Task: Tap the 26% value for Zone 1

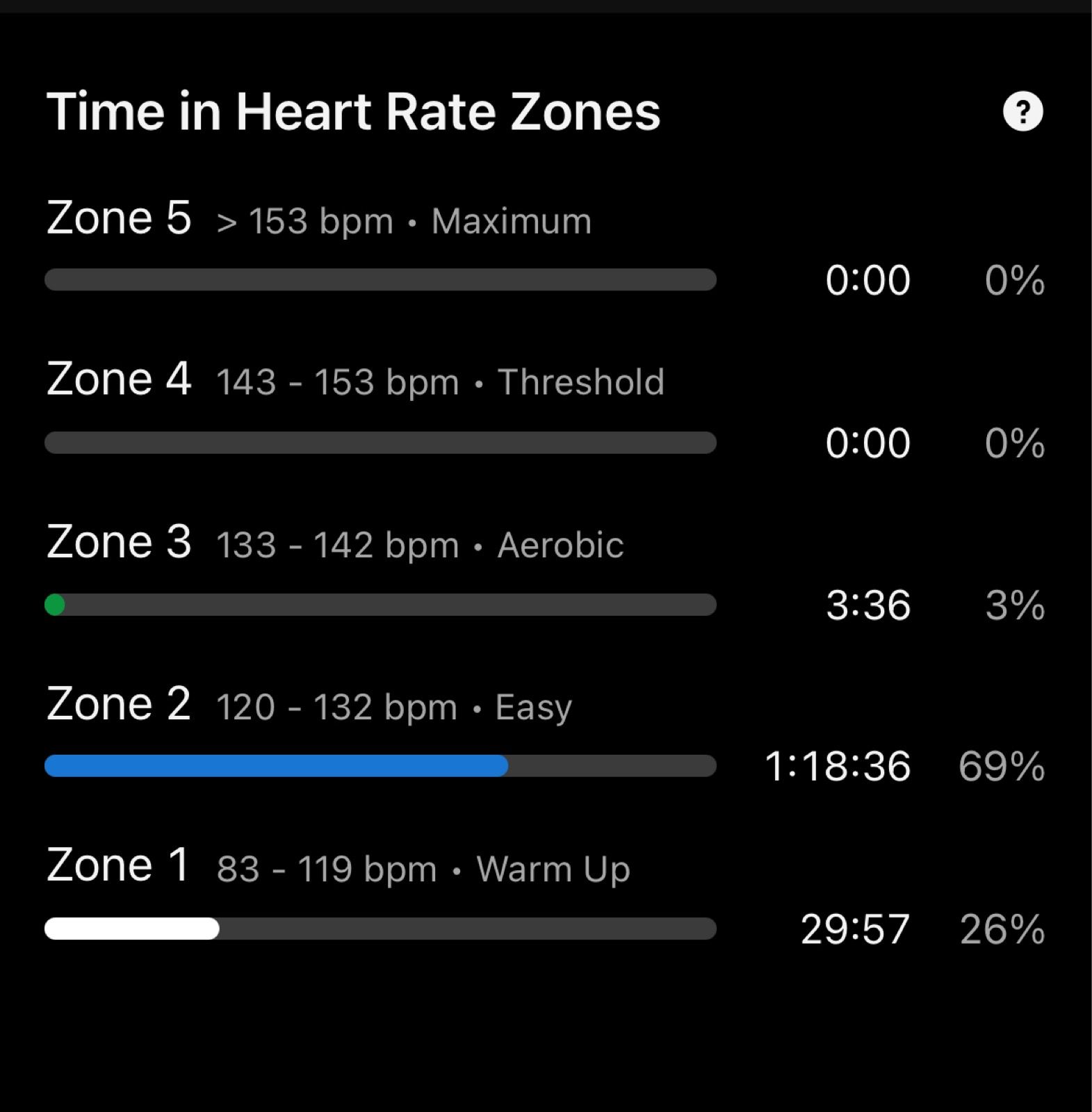Action: pos(1002,929)
